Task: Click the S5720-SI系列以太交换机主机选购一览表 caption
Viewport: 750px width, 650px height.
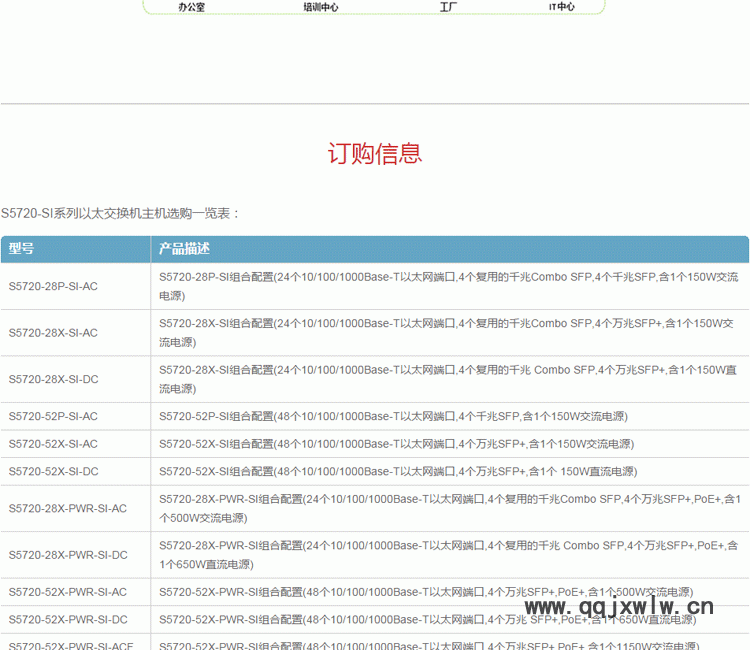Action: point(120,213)
